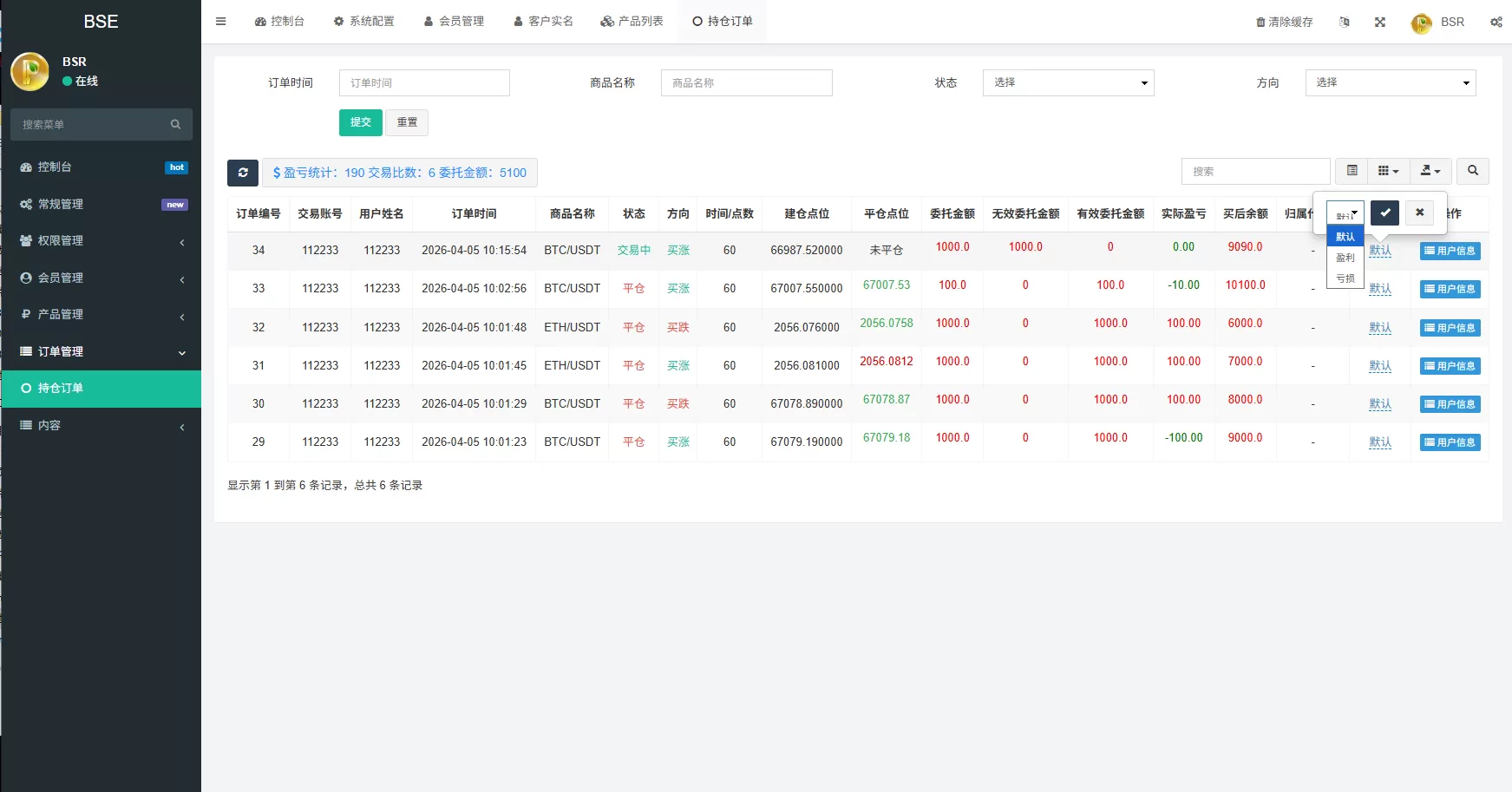The width and height of the screenshot is (1512, 792).
Task: Expand 权限管理 in the sidebar
Action: pos(101,241)
